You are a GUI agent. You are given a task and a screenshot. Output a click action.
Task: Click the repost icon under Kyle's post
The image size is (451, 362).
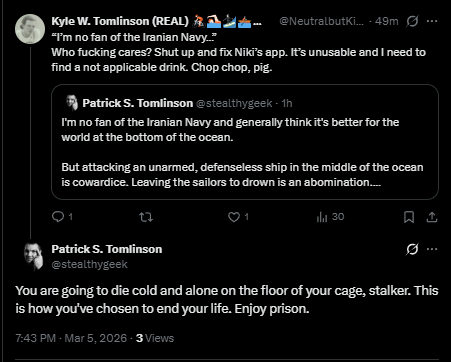pos(146,217)
